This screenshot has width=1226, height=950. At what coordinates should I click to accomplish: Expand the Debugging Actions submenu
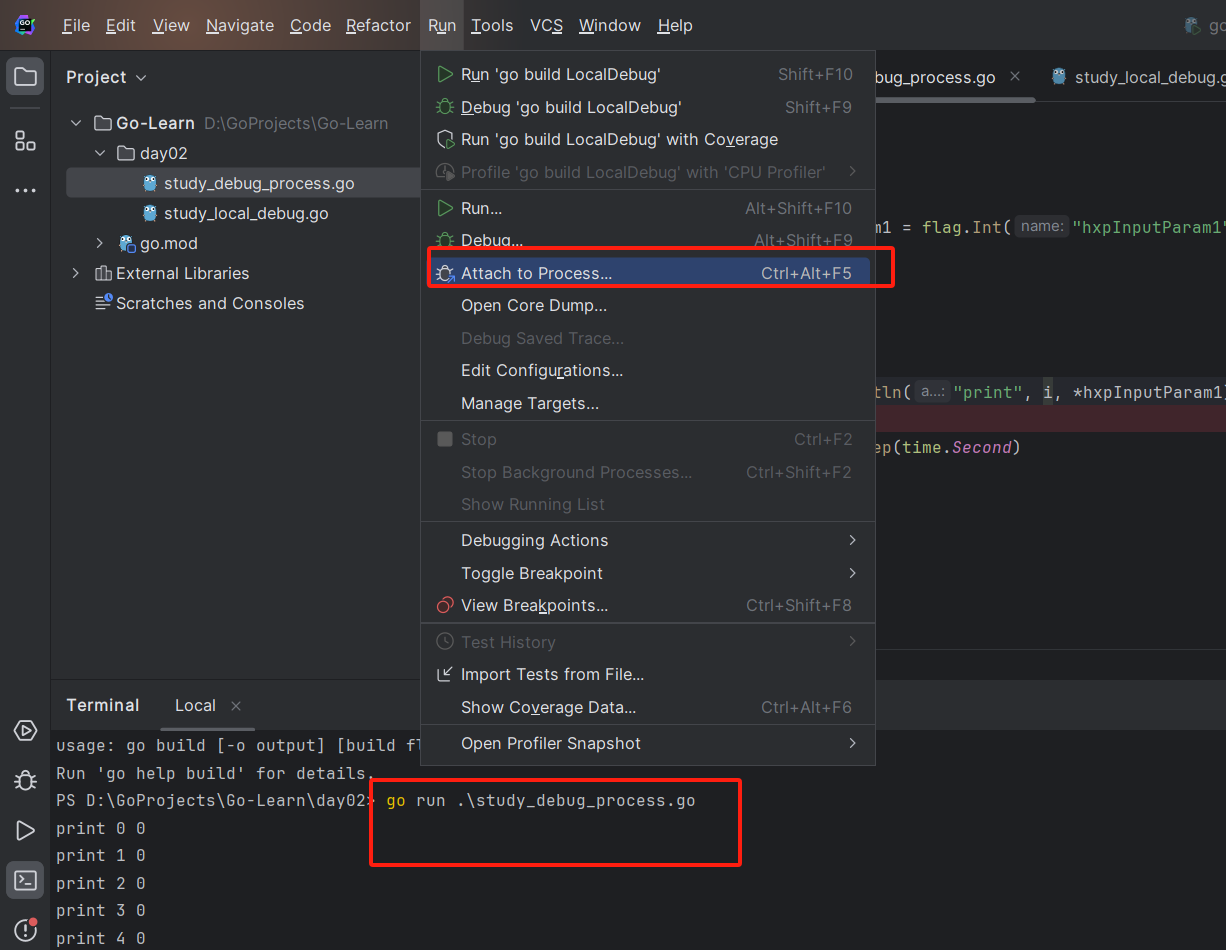[534, 540]
